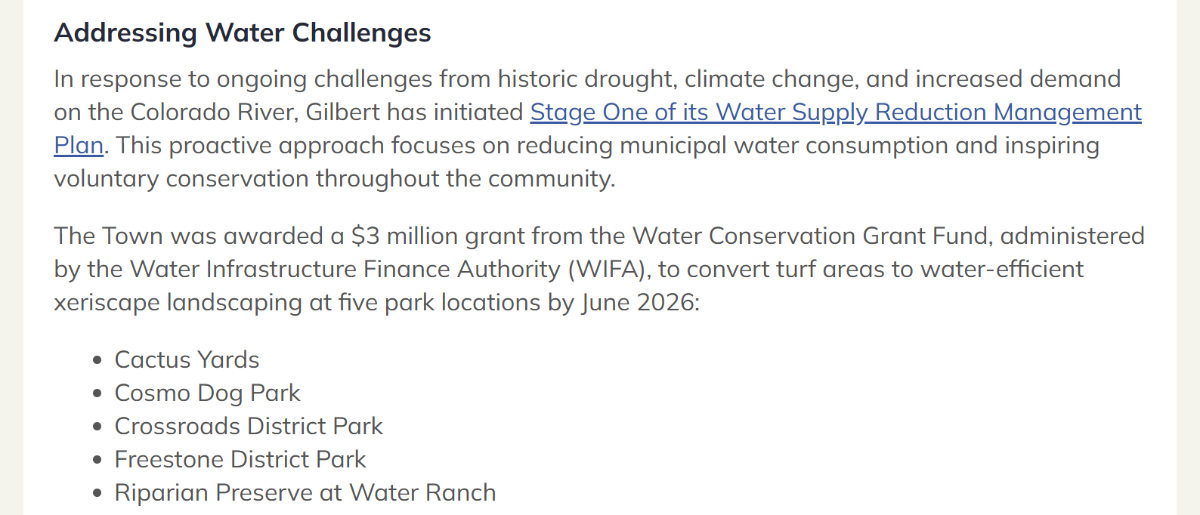This screenshot has width=1200, height=515.
Task: Click the Crossroads District Park entry
Action: tap(248, 426)
